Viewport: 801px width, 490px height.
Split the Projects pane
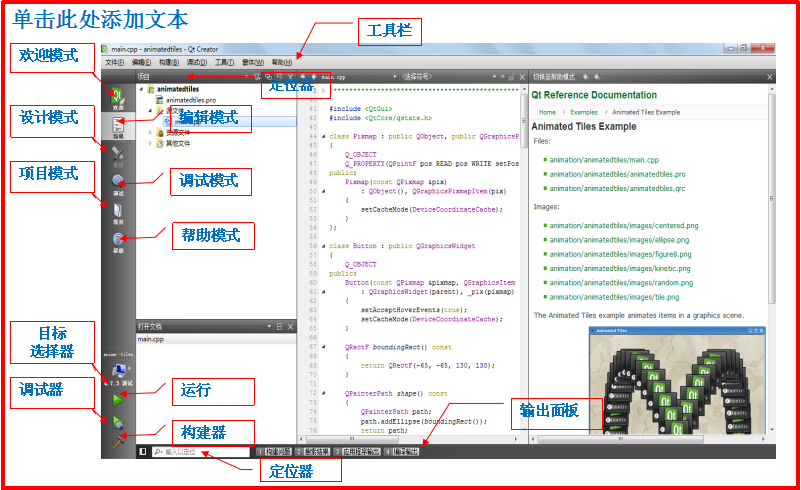pyautogui.click(x=279, y=77)
